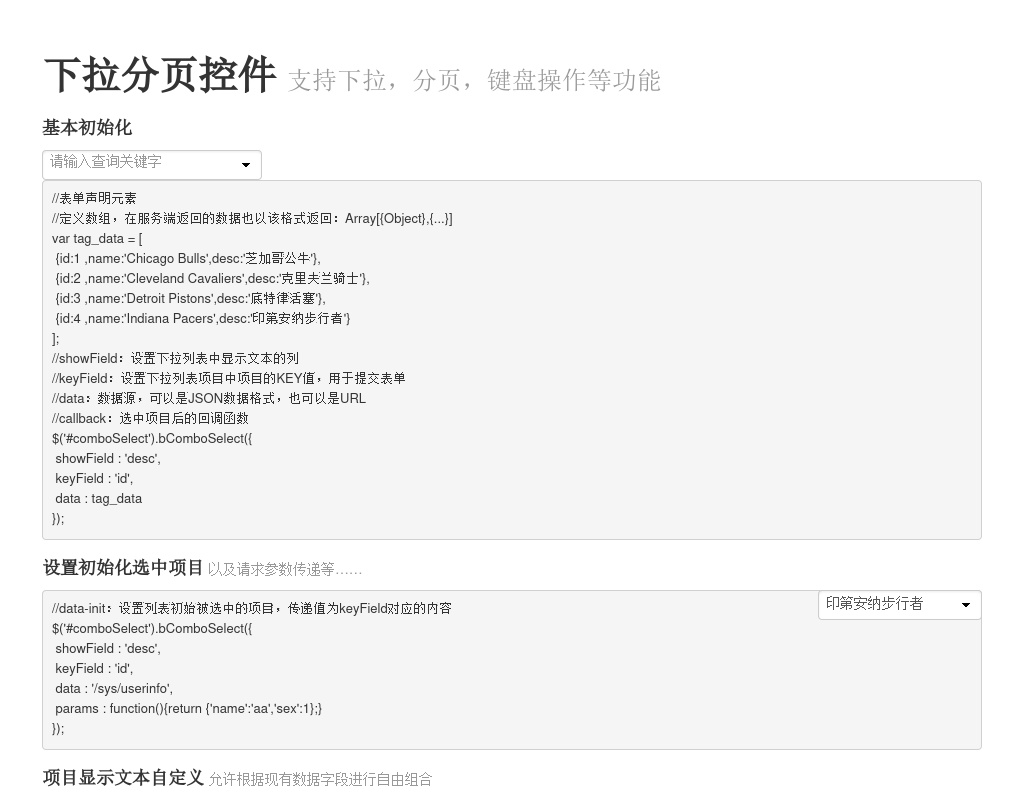Click the code line with 'Detroit Pistons'
The image size is (1024, 800).
pos(190,298)
